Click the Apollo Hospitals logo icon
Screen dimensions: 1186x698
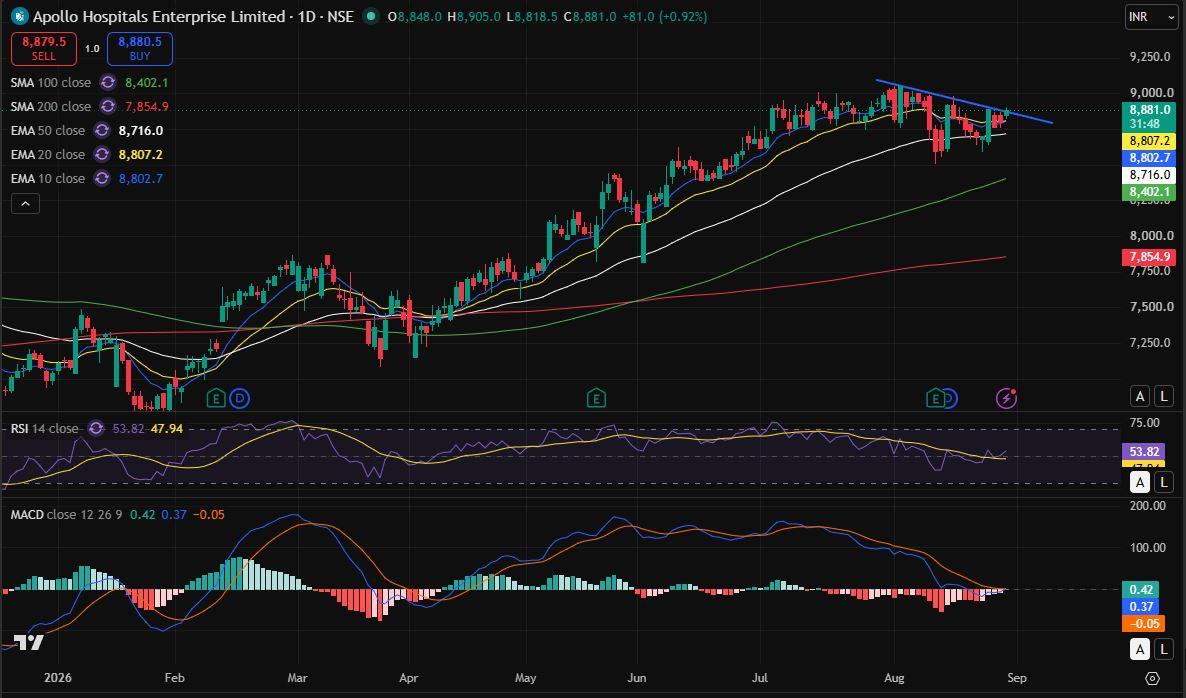point(20,16)
